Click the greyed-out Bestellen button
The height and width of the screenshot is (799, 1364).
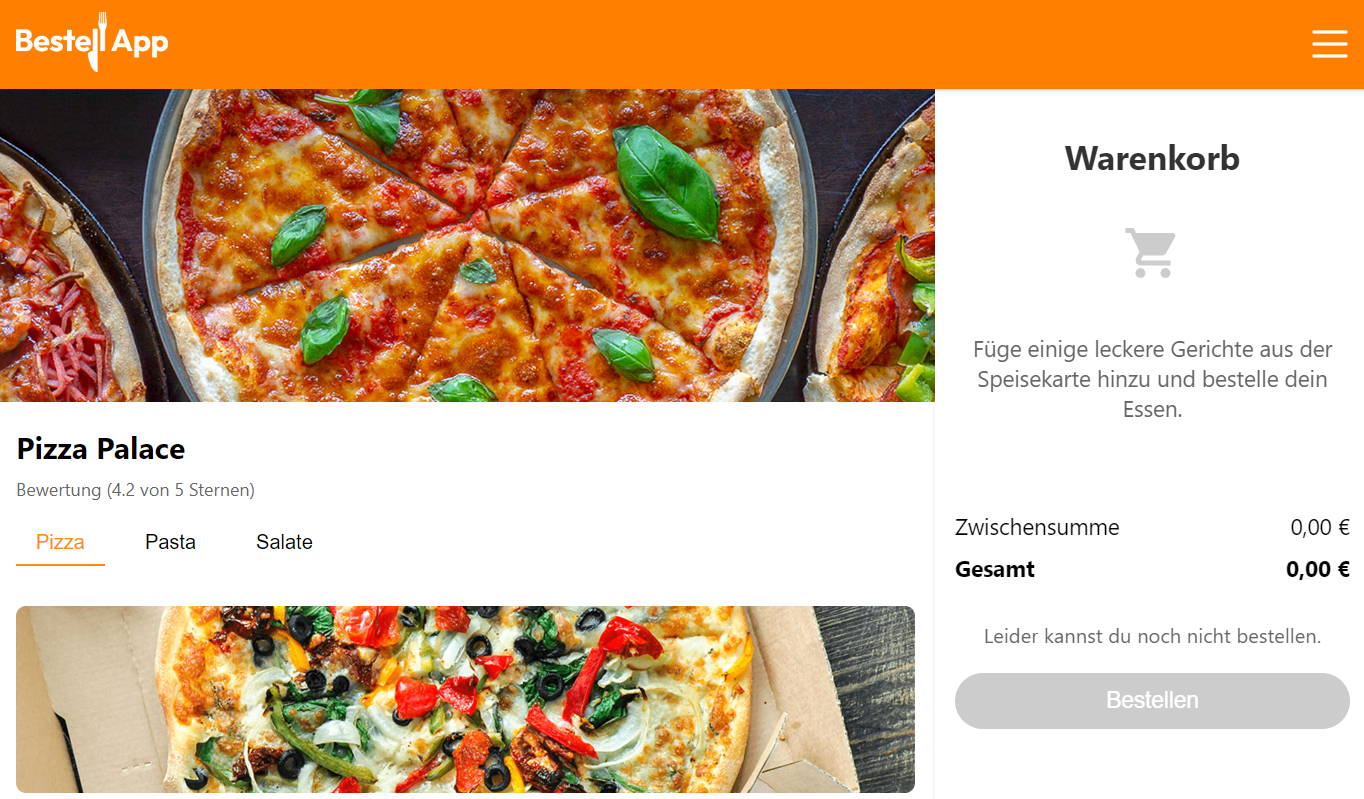click(x=1152, y=700)
